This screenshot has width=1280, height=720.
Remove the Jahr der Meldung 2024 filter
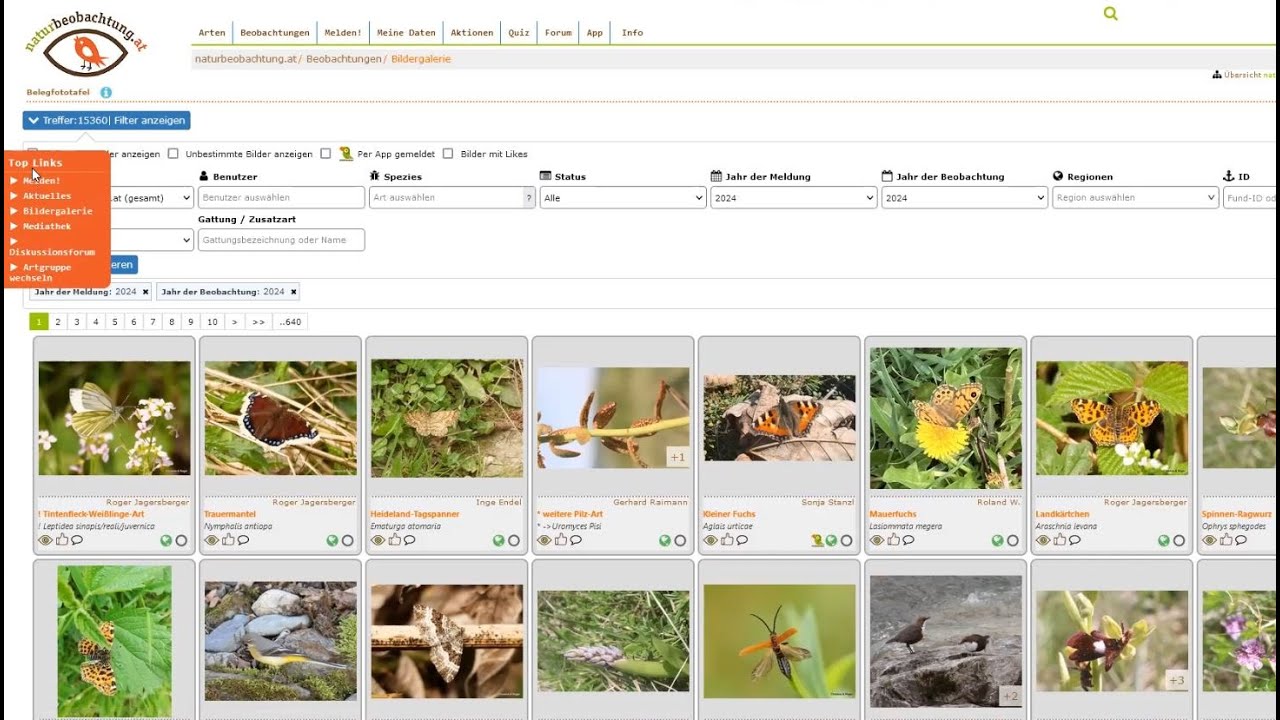point(145,292)
